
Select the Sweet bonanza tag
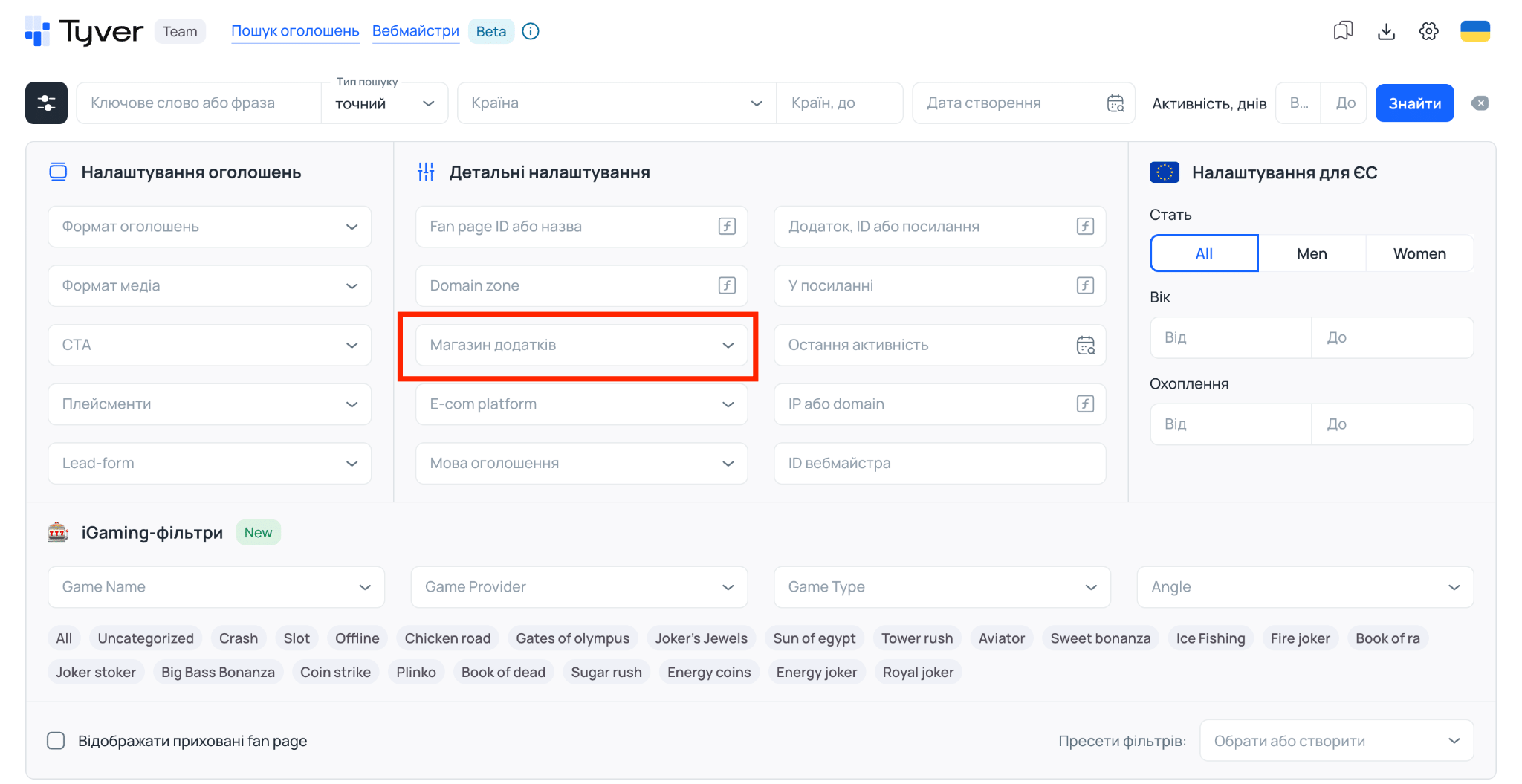click(1100, 638)
